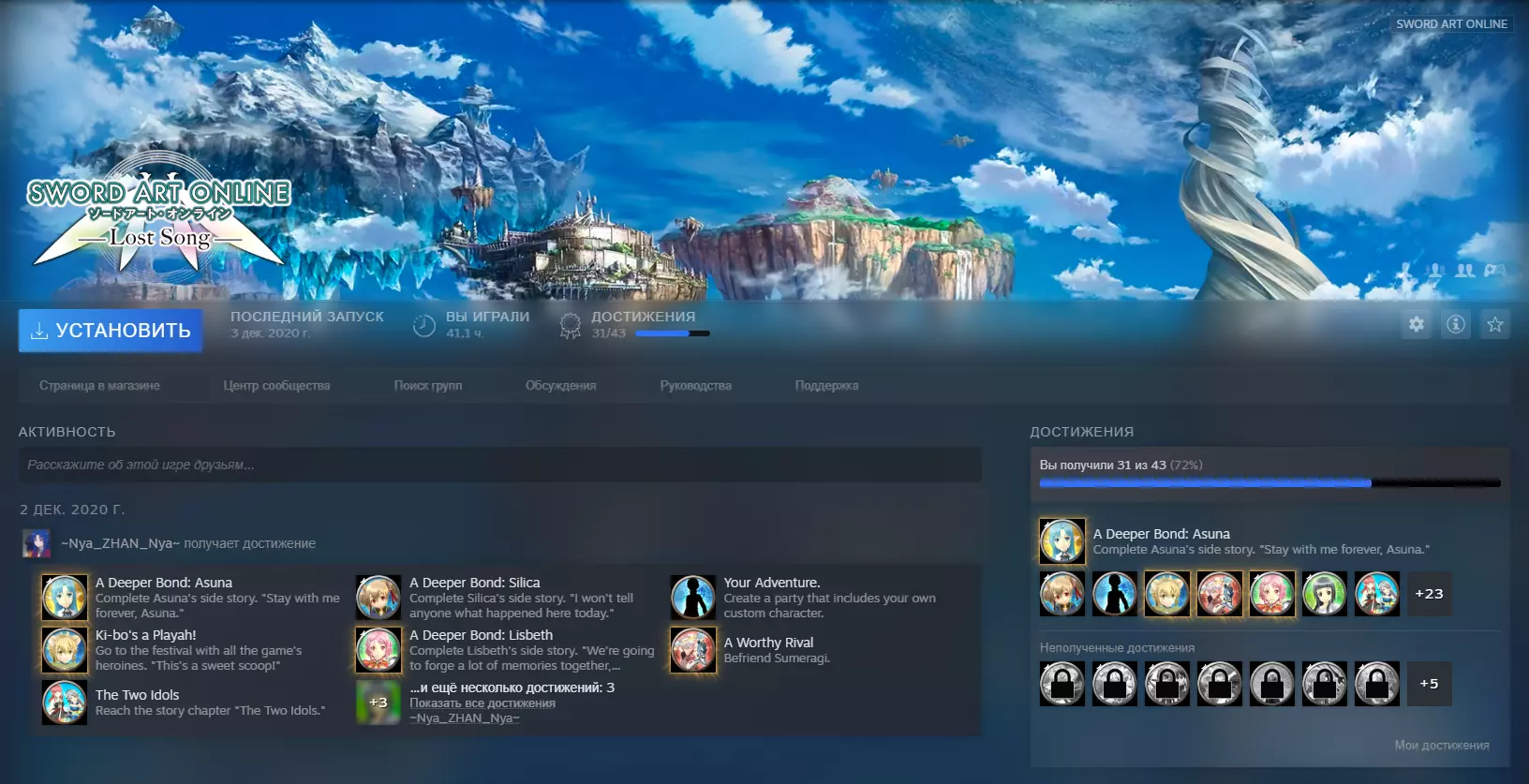
Task: Click the +3 more achievements icon in feed
Action: tap(379, 703)
